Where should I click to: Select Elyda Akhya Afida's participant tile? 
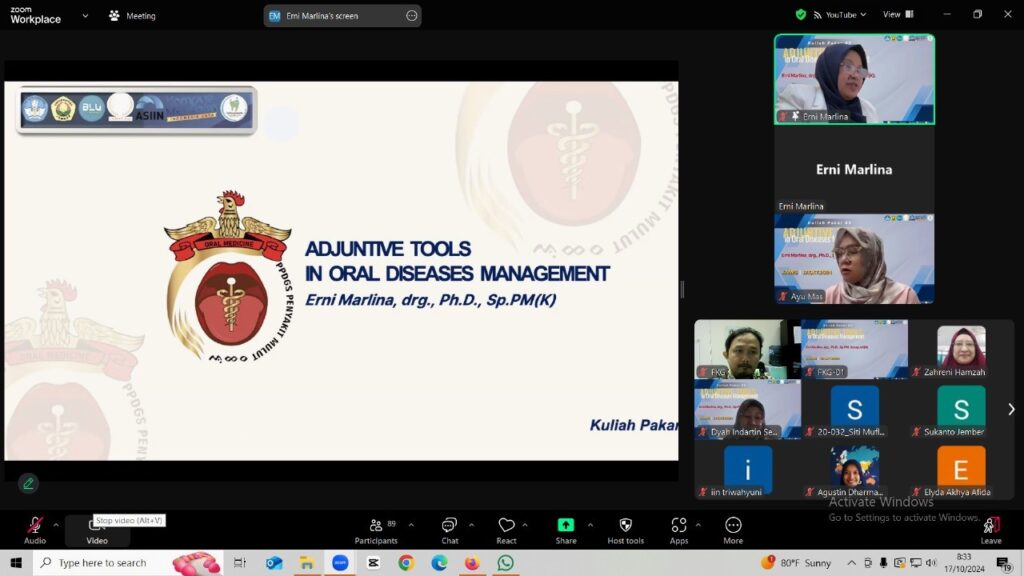[x=961, y=470]
